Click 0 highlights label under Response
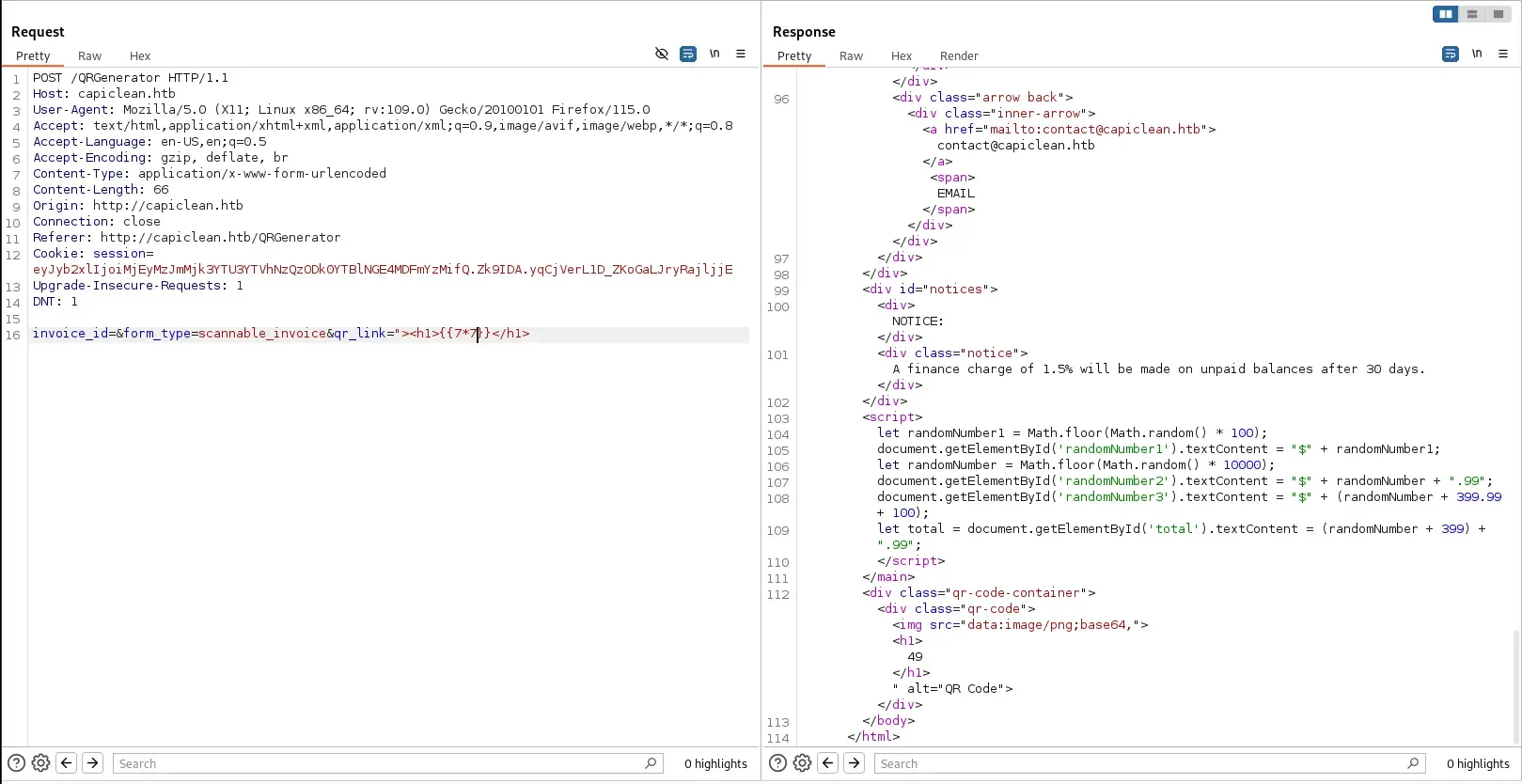 [1478, 764]
